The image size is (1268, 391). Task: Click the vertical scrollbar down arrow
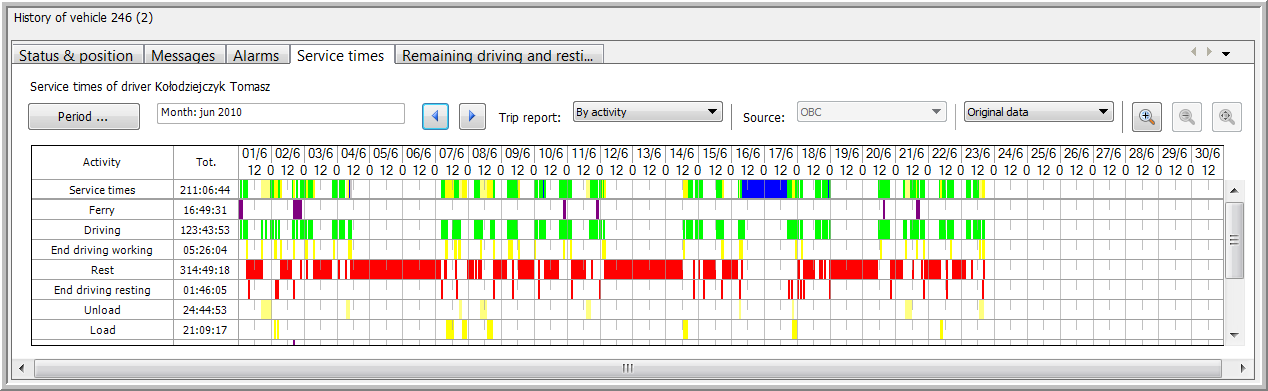pyautogui.click(x=1234, y=335)
